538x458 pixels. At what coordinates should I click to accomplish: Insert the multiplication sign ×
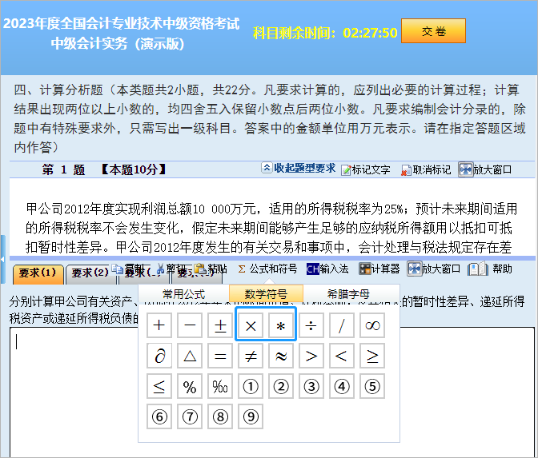tap(250, 325)
